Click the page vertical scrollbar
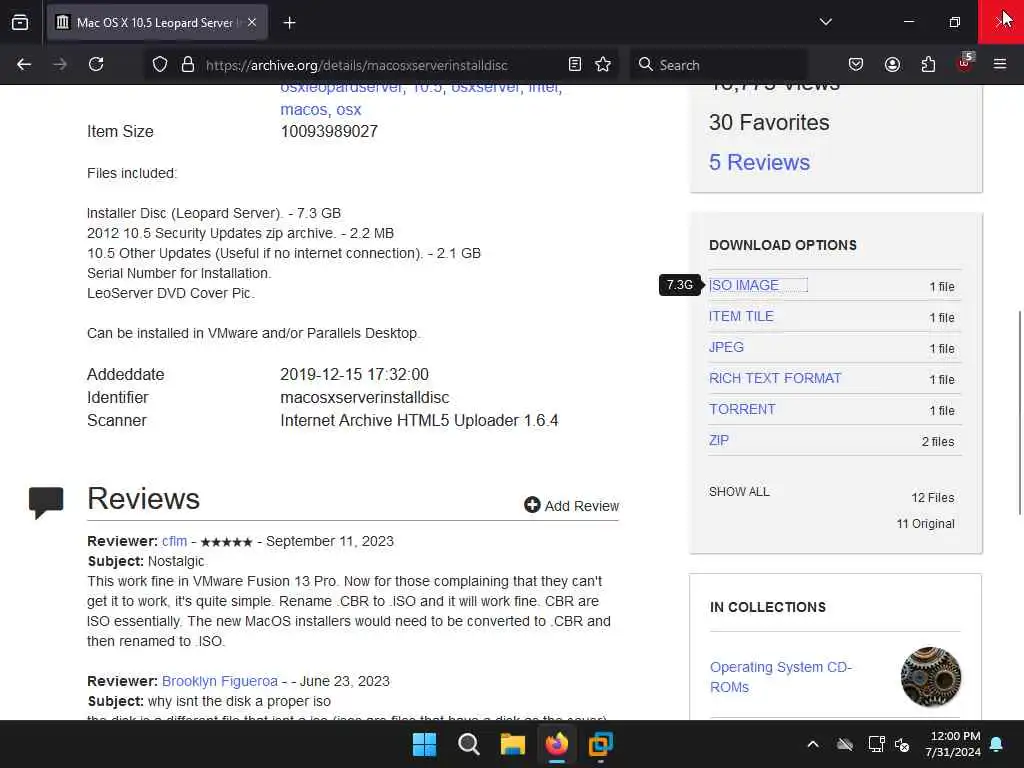Viewport: 1024px width, 768px height. coord(1019,413)
